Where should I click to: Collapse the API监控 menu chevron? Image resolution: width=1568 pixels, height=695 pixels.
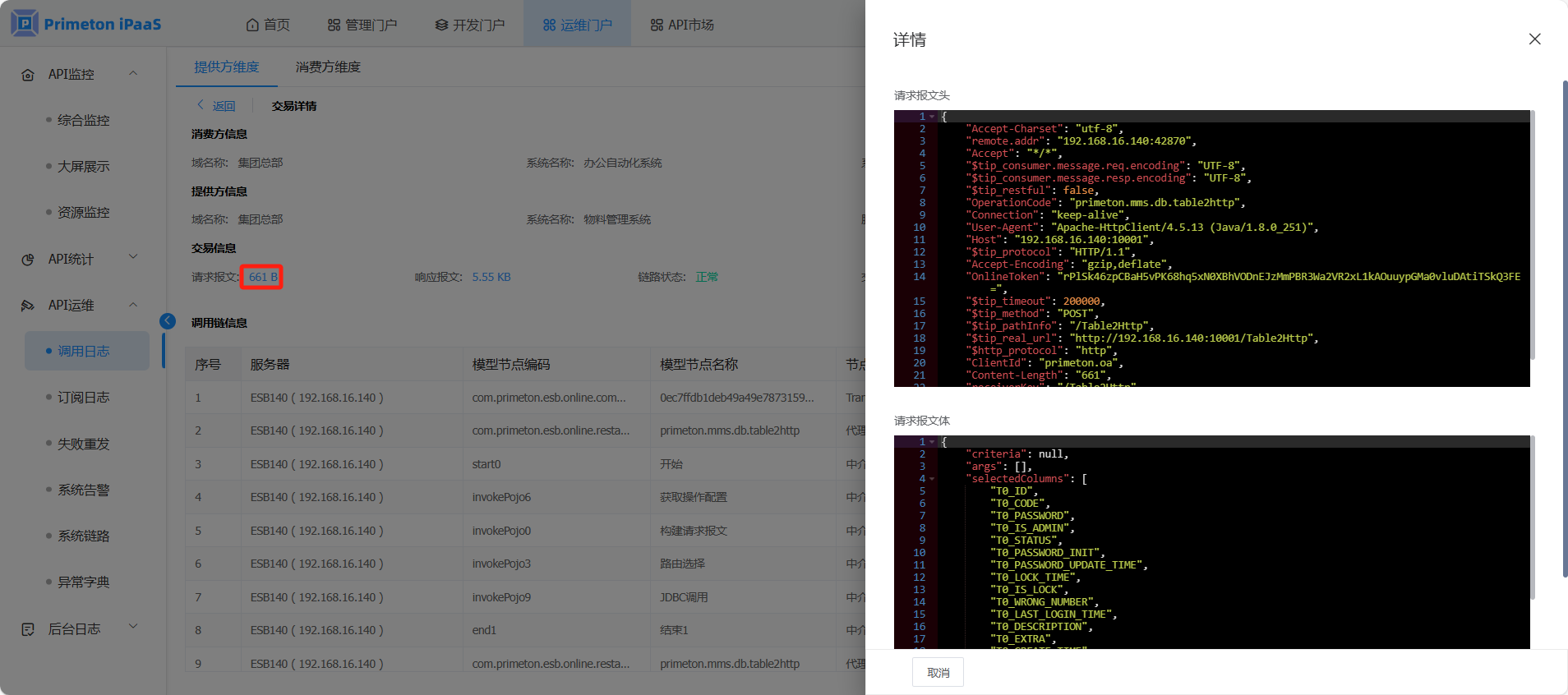(133, 74)
